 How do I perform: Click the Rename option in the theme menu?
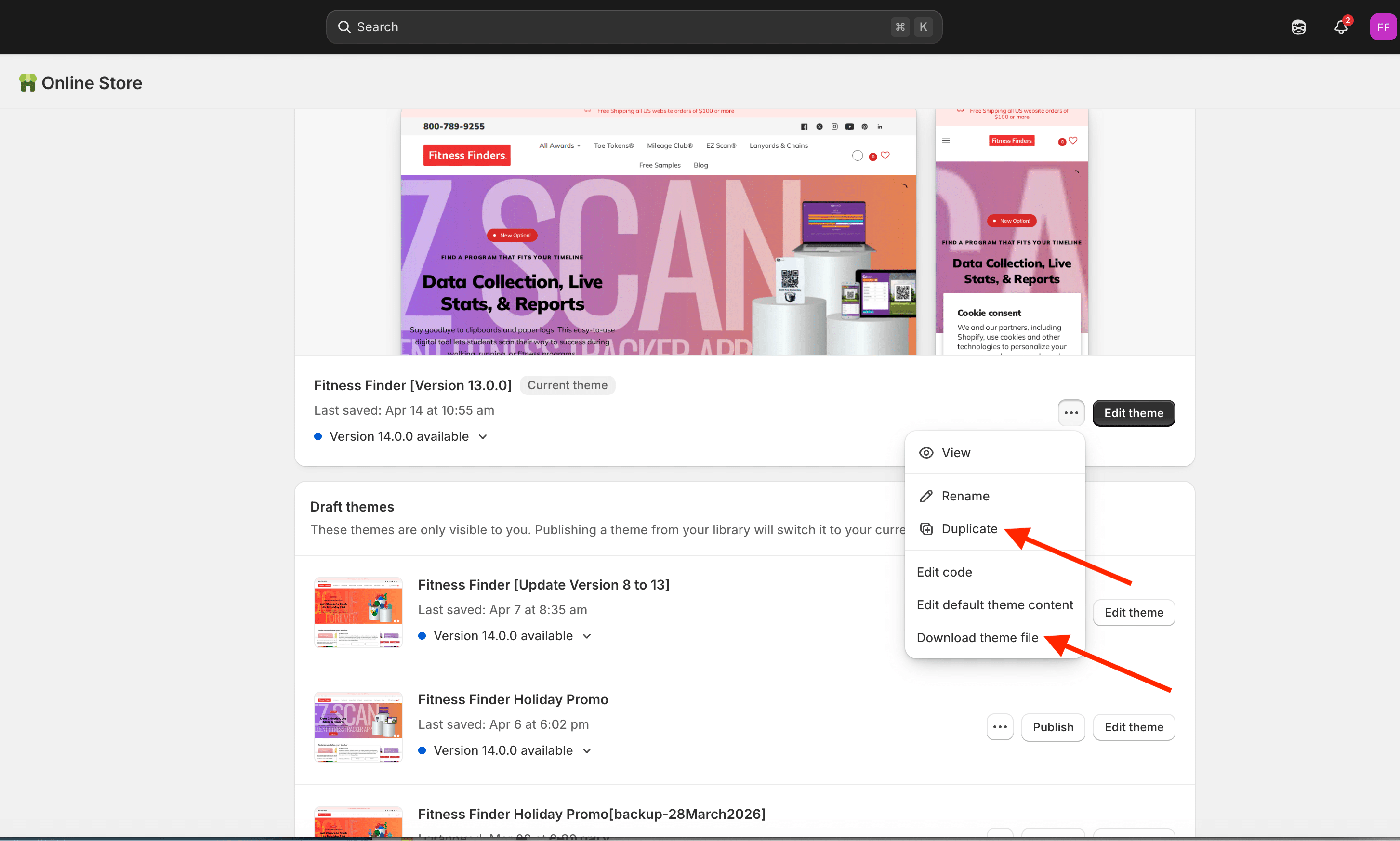coord(965,496)
